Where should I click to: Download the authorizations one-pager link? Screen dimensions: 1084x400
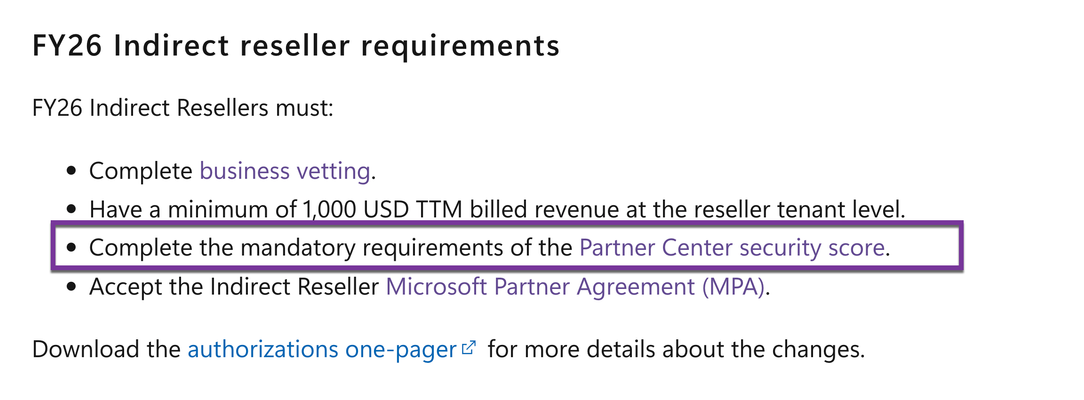click(322, 349)
